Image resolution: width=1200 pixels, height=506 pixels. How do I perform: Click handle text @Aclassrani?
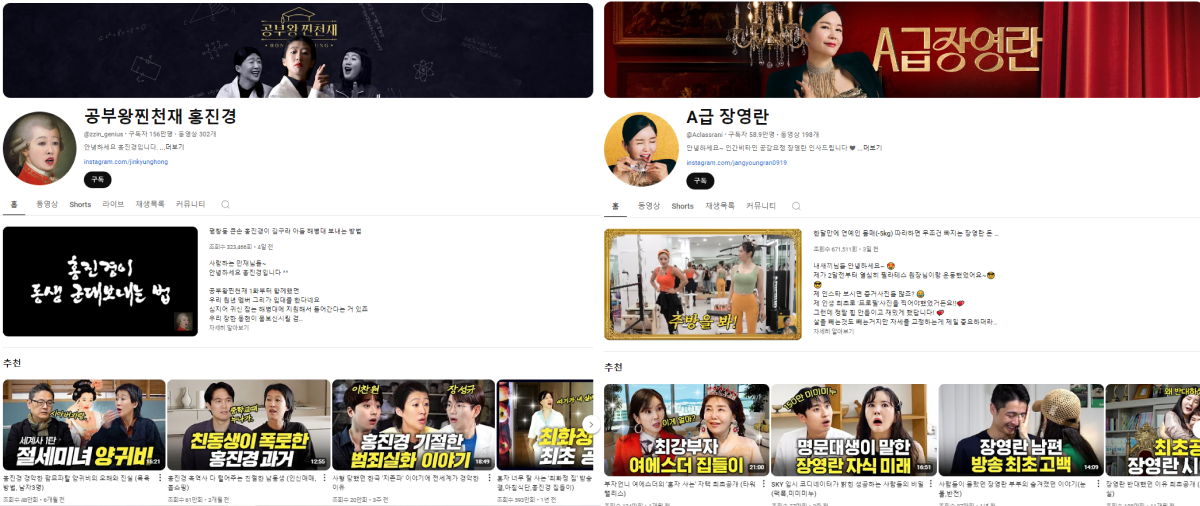(704, 134)
